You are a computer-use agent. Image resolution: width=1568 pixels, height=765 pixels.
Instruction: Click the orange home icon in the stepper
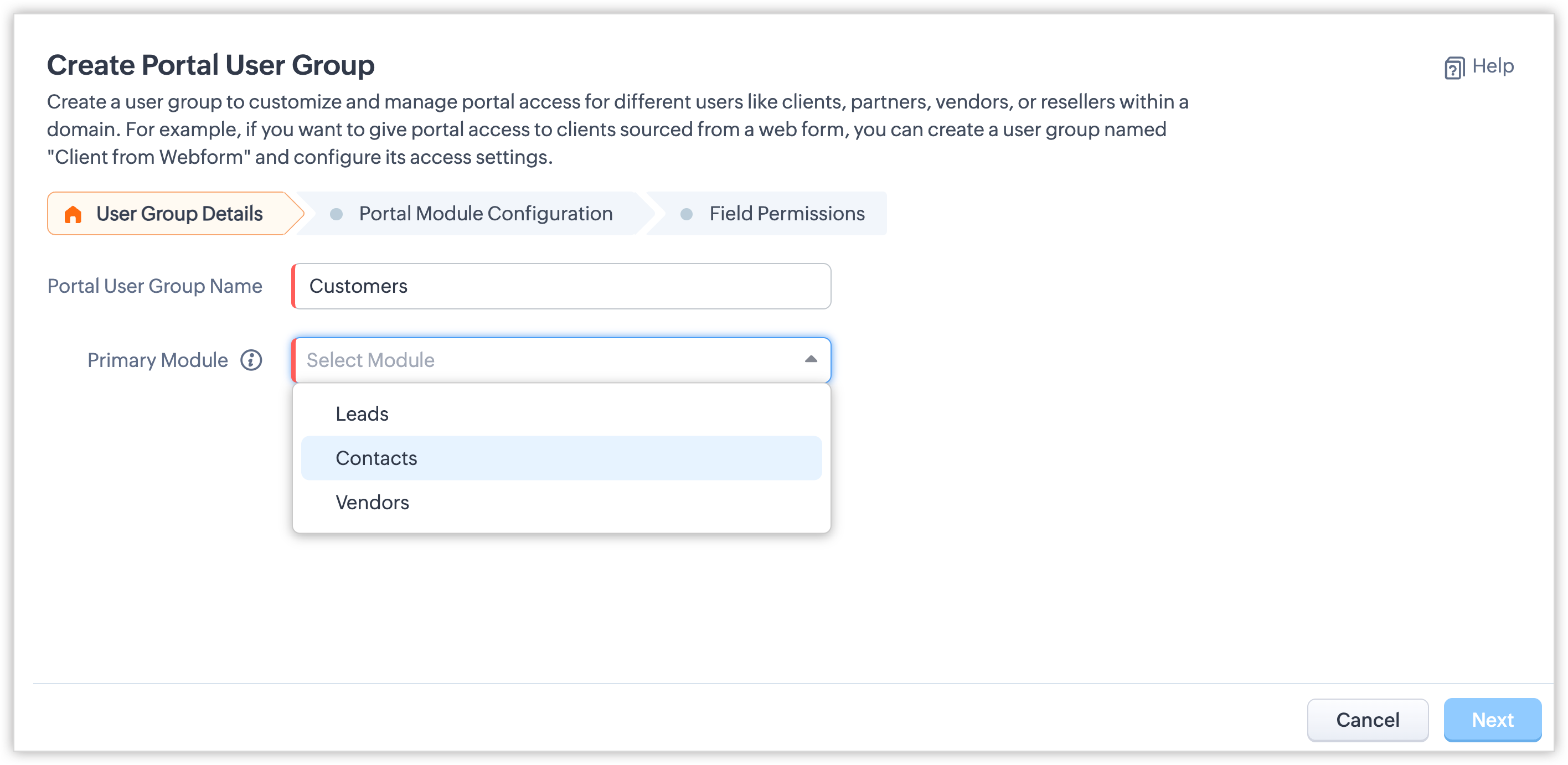[73, 214]
